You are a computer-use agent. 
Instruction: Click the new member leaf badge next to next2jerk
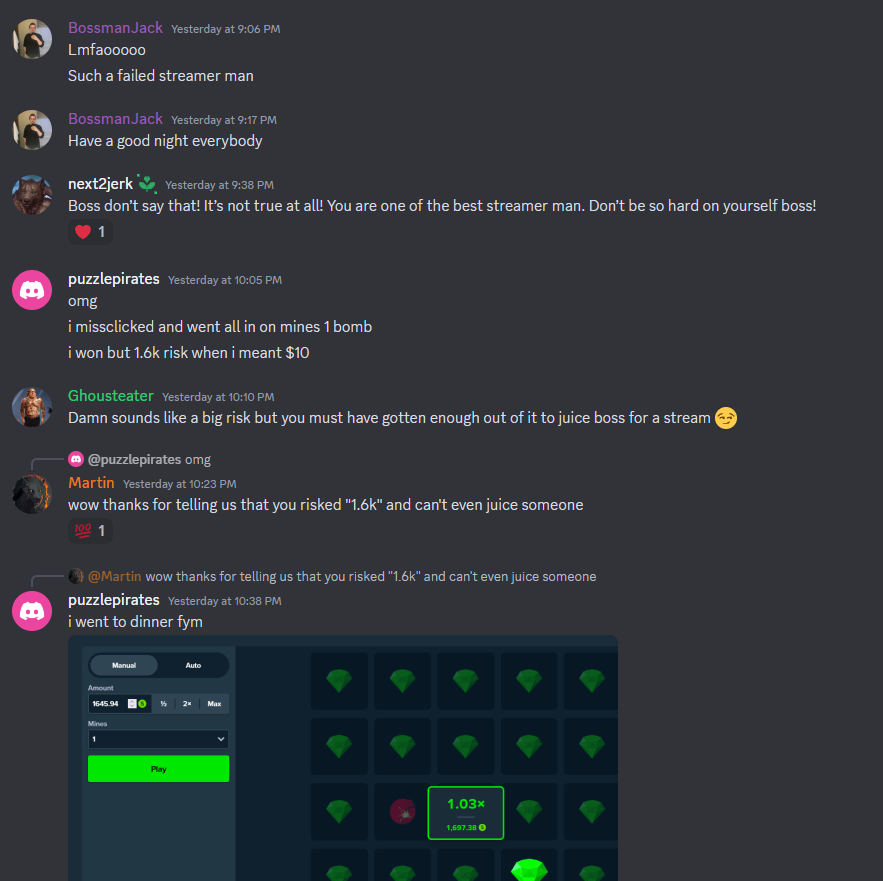coord(147,184)
